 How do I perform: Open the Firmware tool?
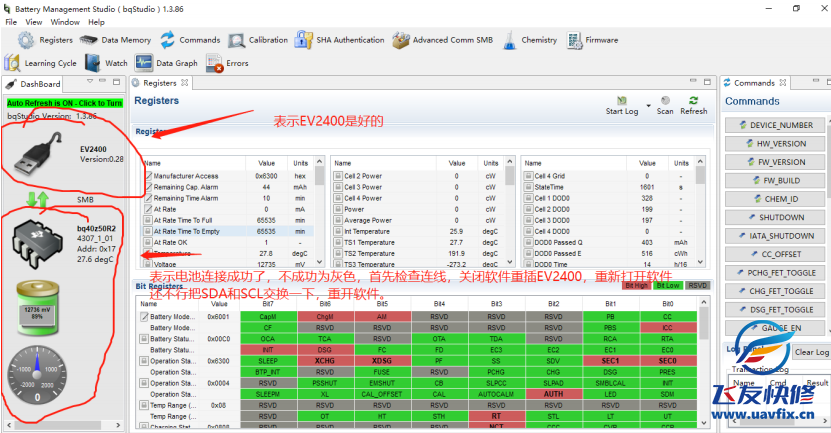[x=592, y=40]
